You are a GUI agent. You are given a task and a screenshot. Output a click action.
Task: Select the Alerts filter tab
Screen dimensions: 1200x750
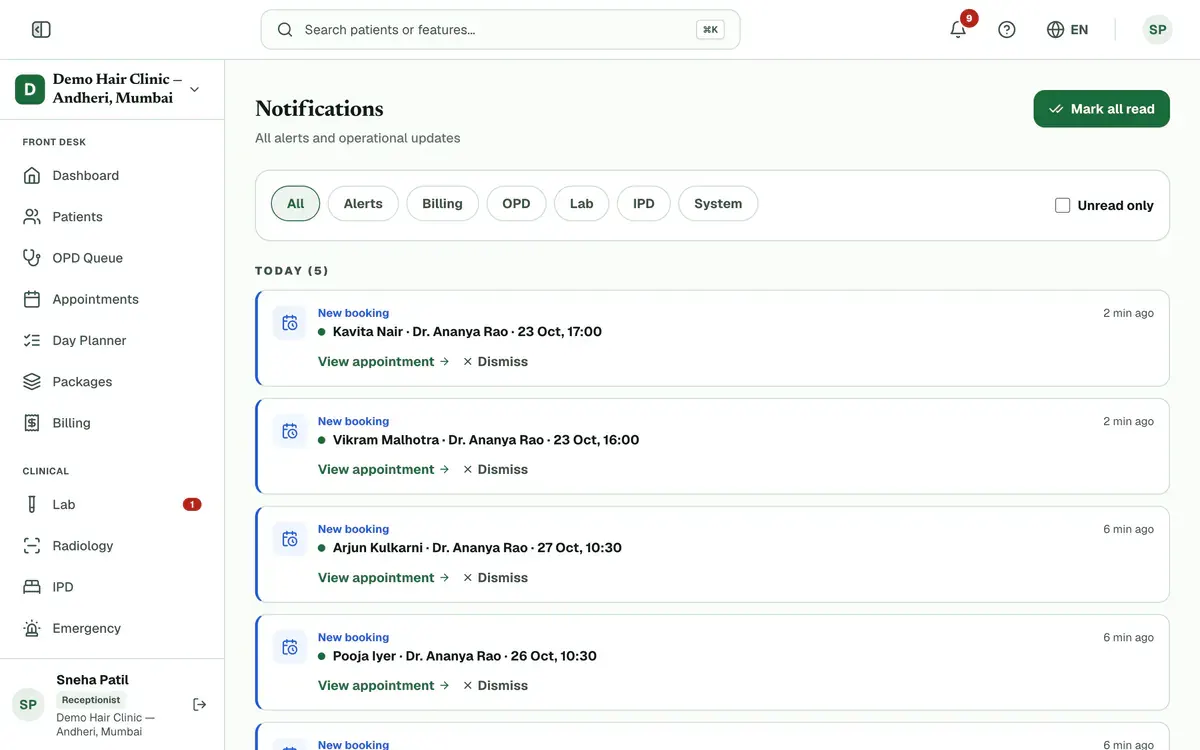tap(363, 203)
